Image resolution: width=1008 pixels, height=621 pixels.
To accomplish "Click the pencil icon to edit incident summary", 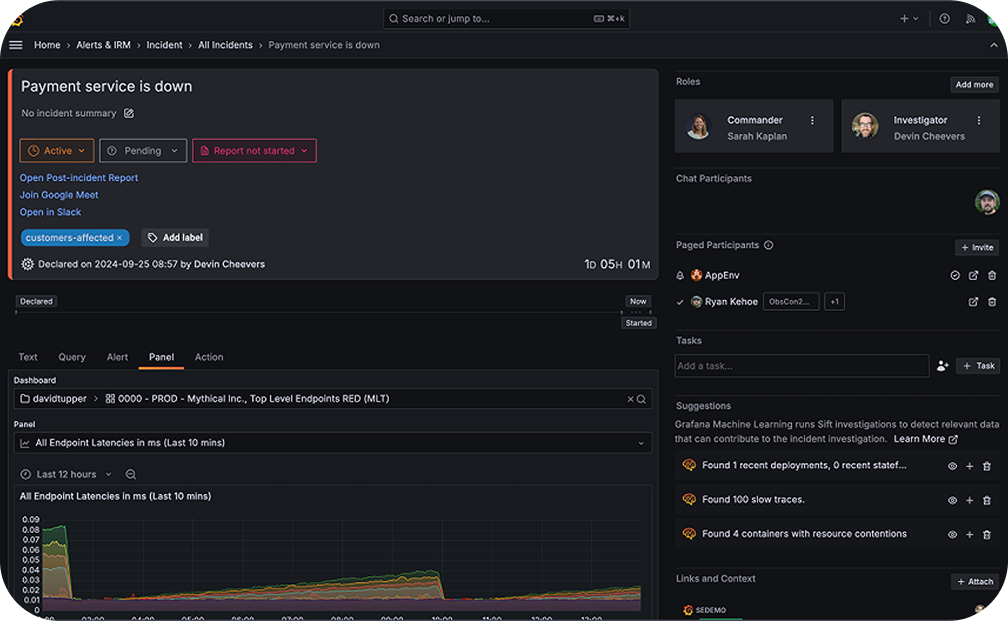I will [x=129, y=114].
